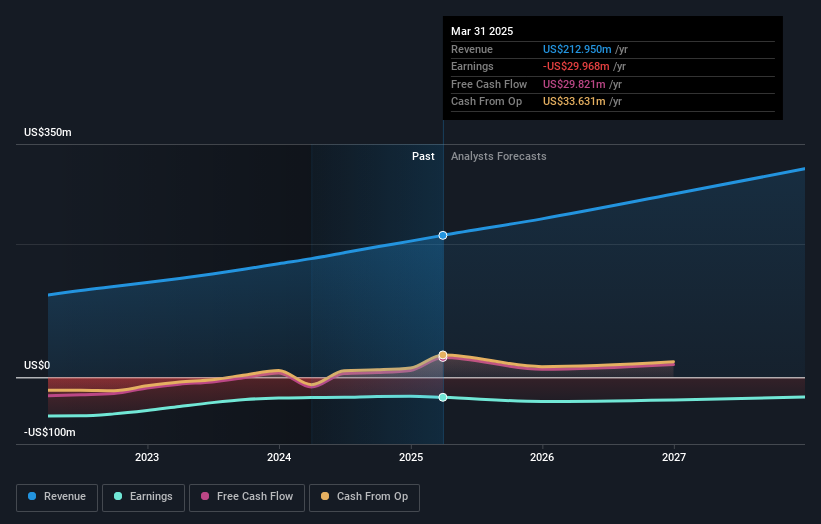Click the pink Free Cash Flow legend dot
This screenshot has height=524, width=821.
click(x=205, y=496)
